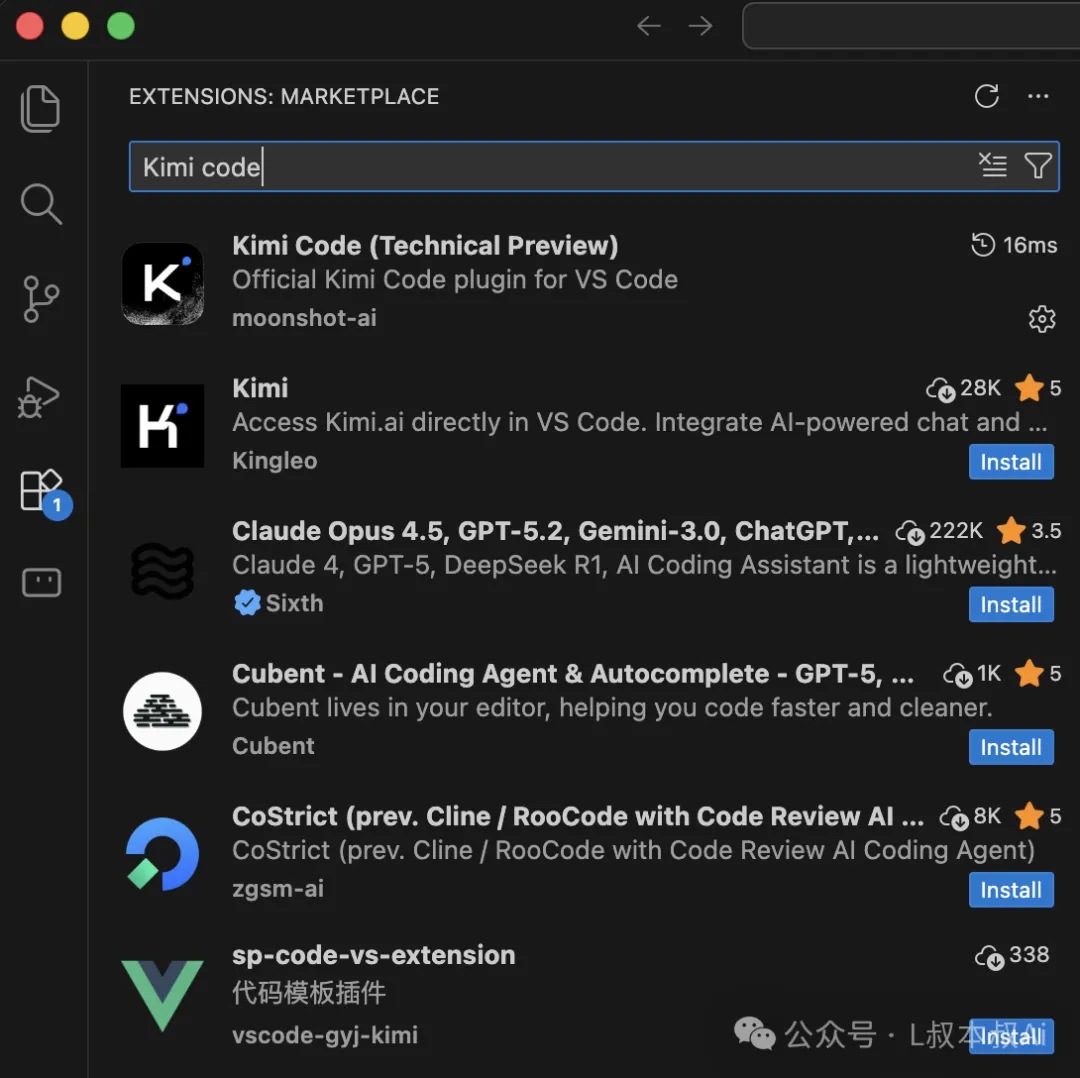Screen dimensions: 1080x1078
Task: Click the 5 star rating for Cubent
Action: (1038, 674)
